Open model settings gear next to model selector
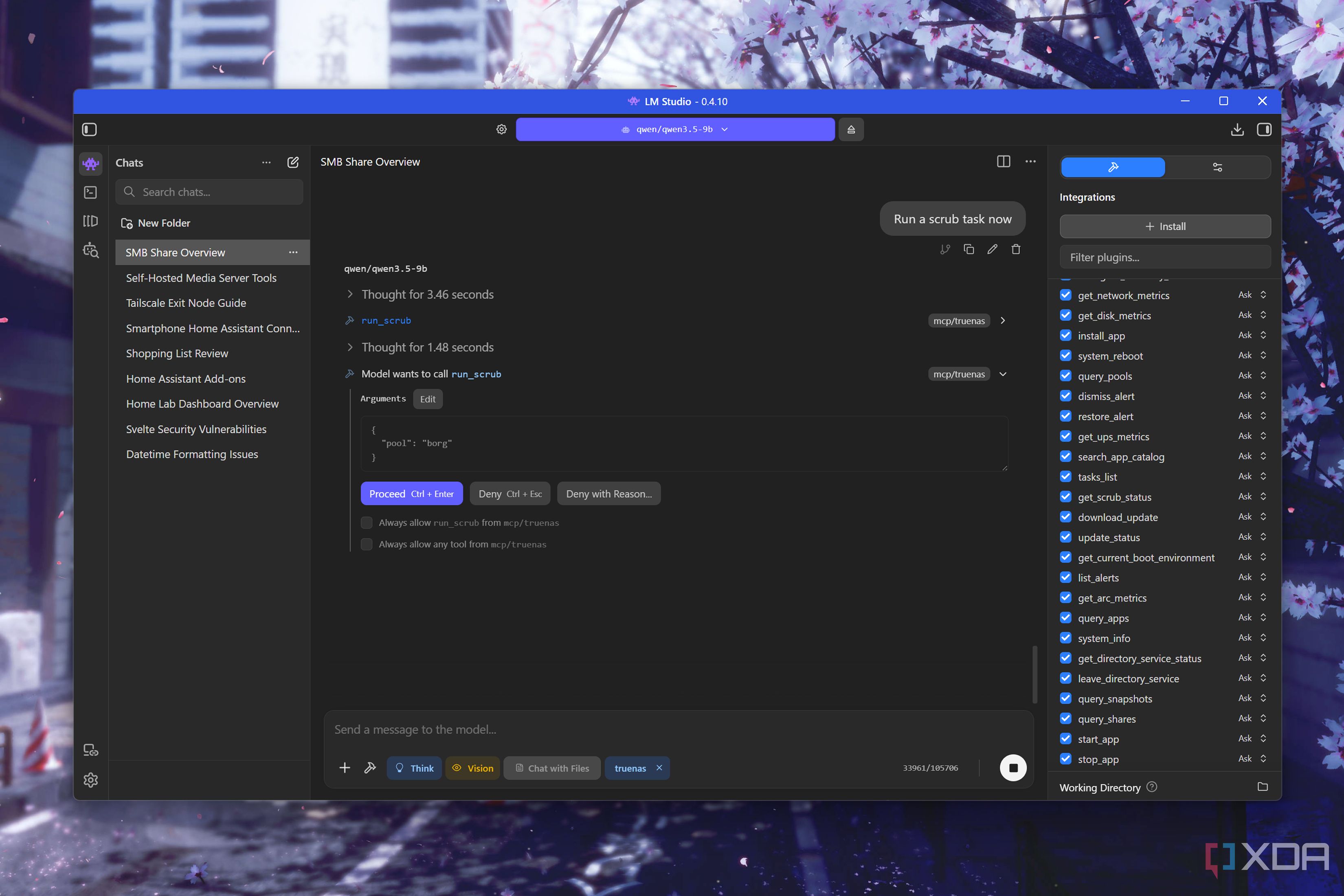This screenshot has width=1344, height=896. pos(501,130)
